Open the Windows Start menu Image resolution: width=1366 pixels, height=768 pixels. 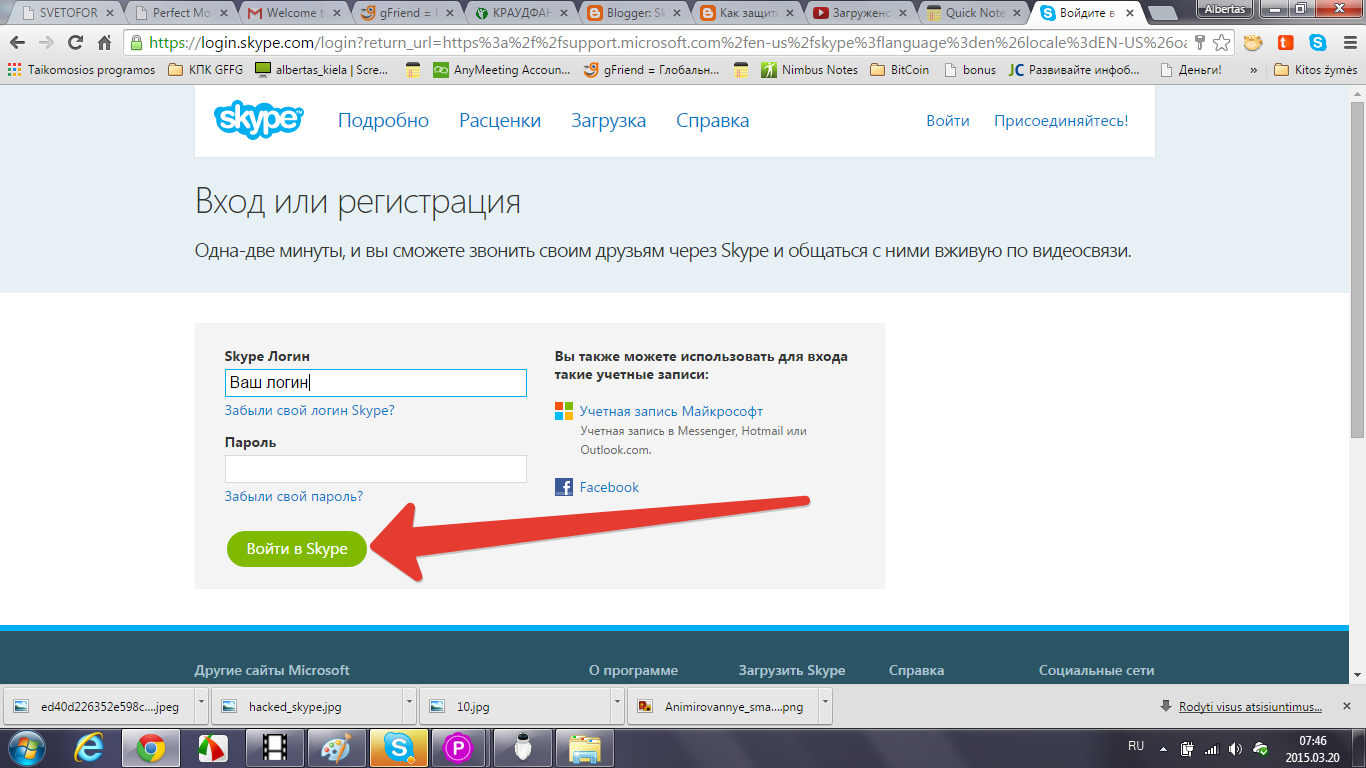click(26, 747)
